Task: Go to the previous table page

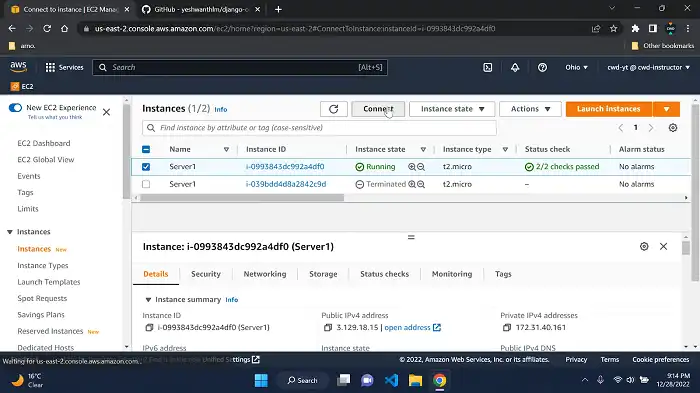Action: tap(621, 128)
